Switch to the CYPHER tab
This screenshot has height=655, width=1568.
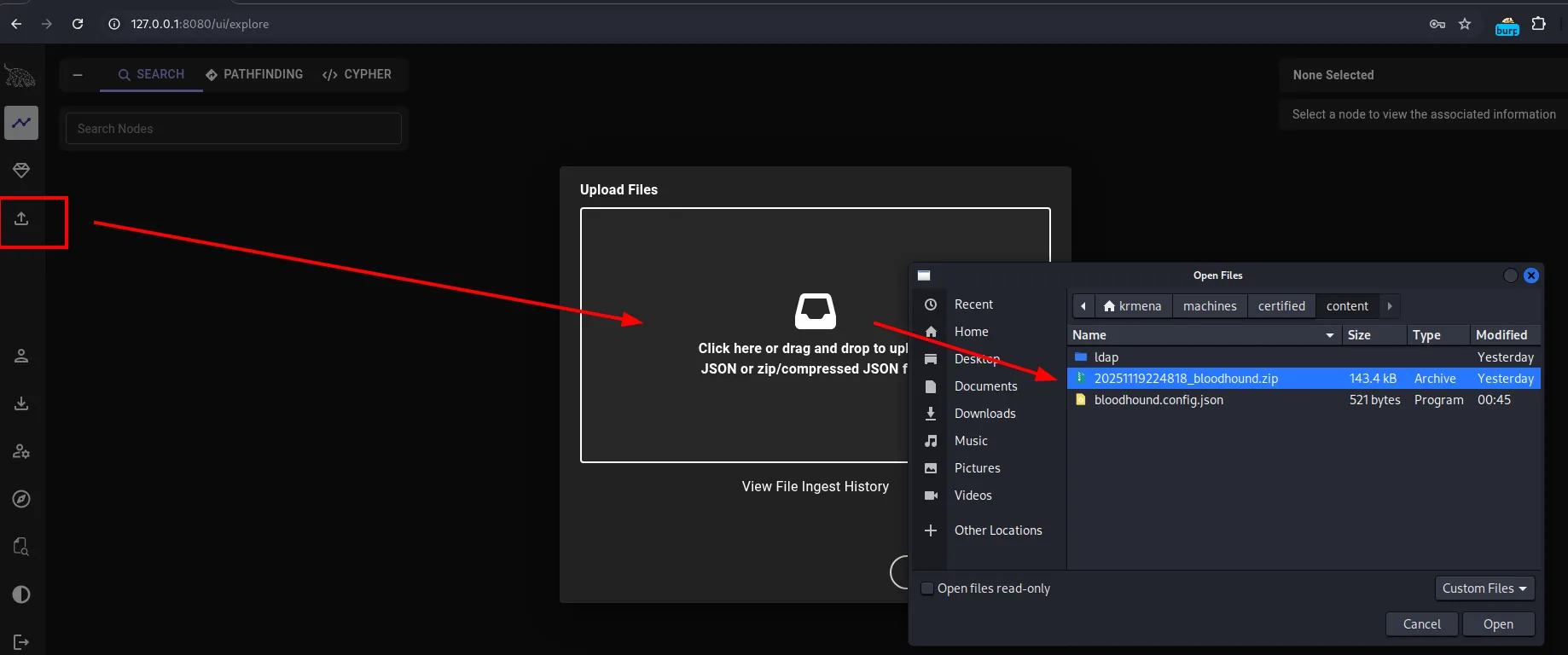357,74
